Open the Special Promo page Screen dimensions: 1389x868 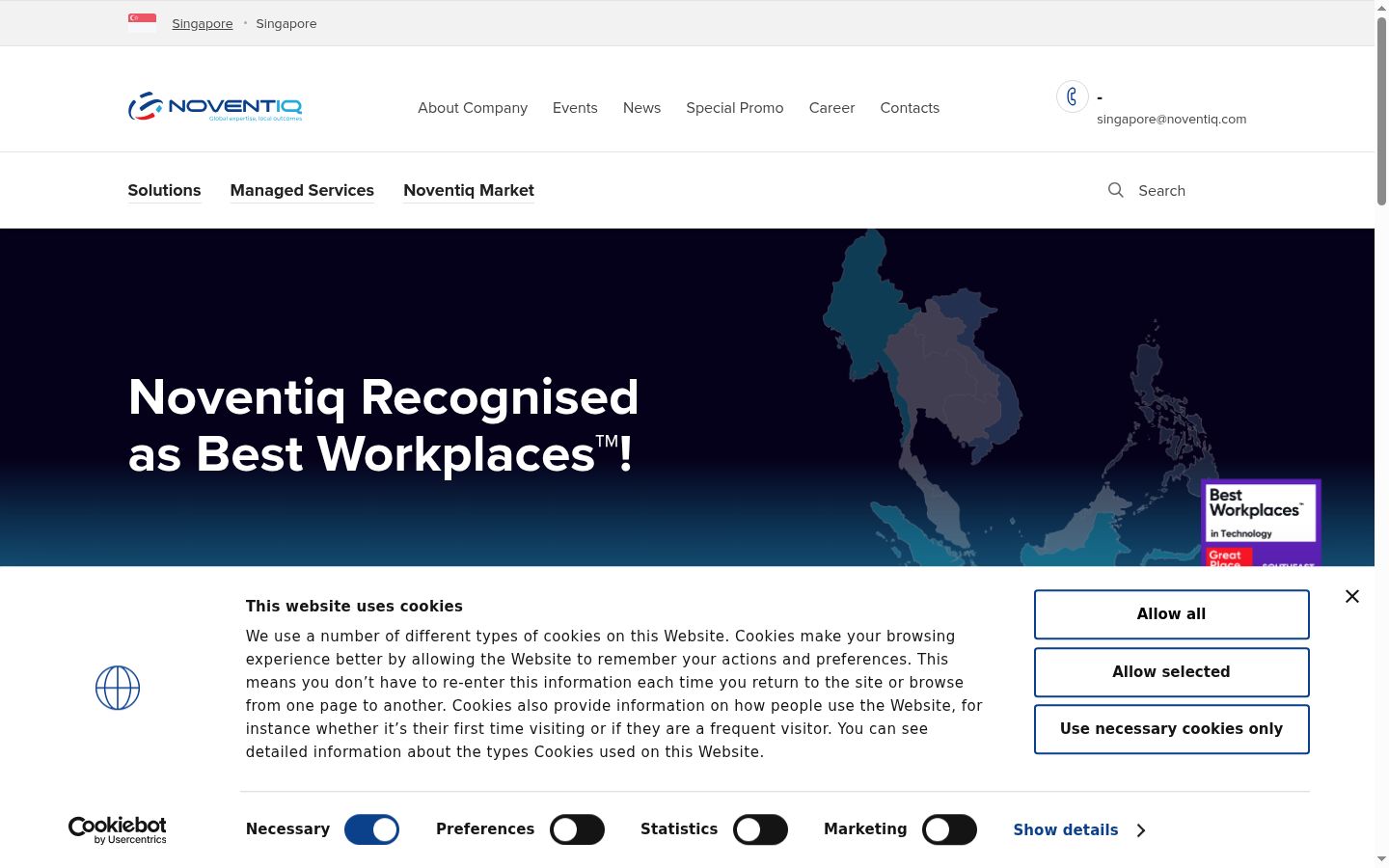tap(735, 108)
